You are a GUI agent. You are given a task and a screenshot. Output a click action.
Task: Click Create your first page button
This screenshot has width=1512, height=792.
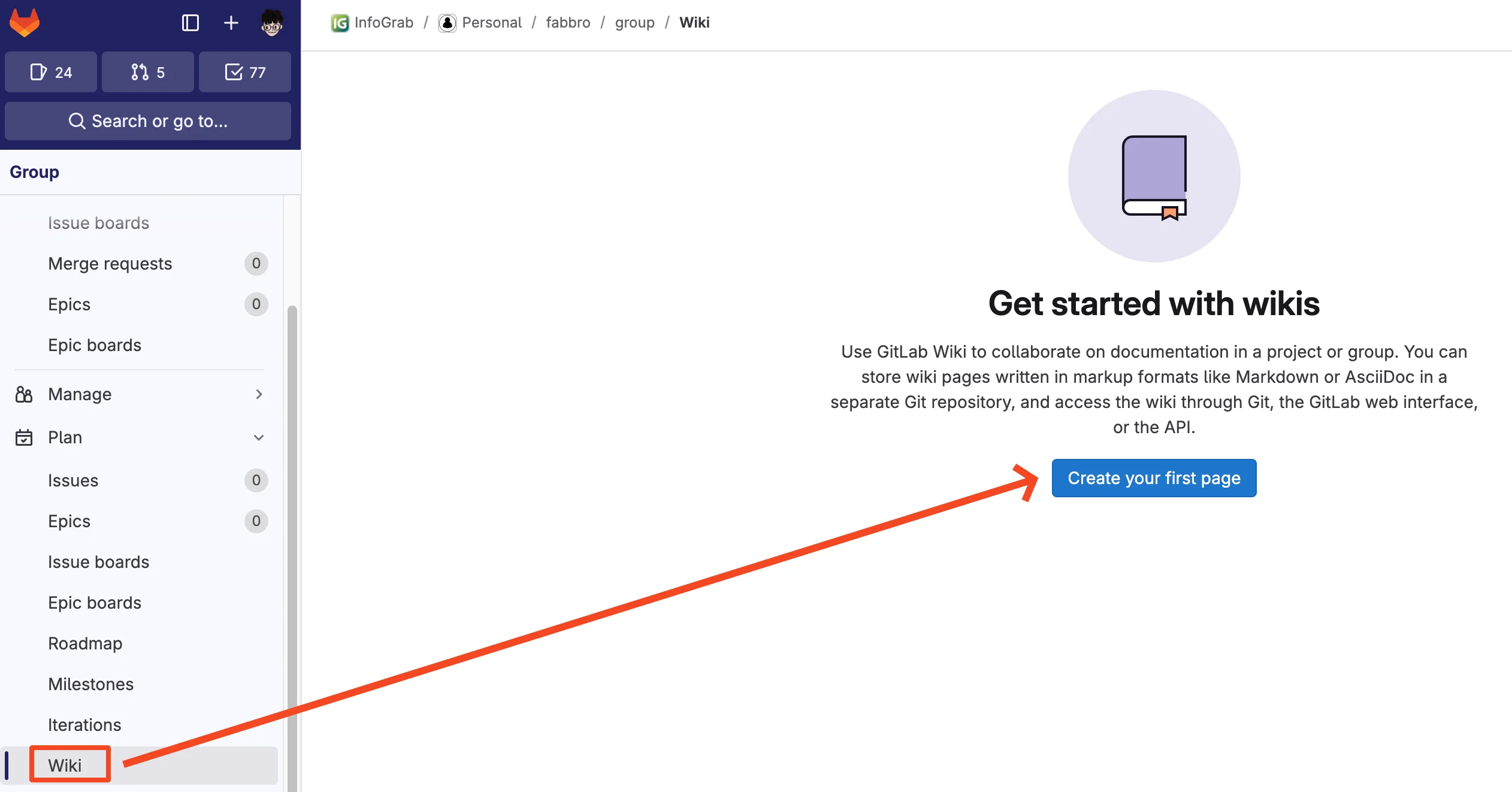1153,478
